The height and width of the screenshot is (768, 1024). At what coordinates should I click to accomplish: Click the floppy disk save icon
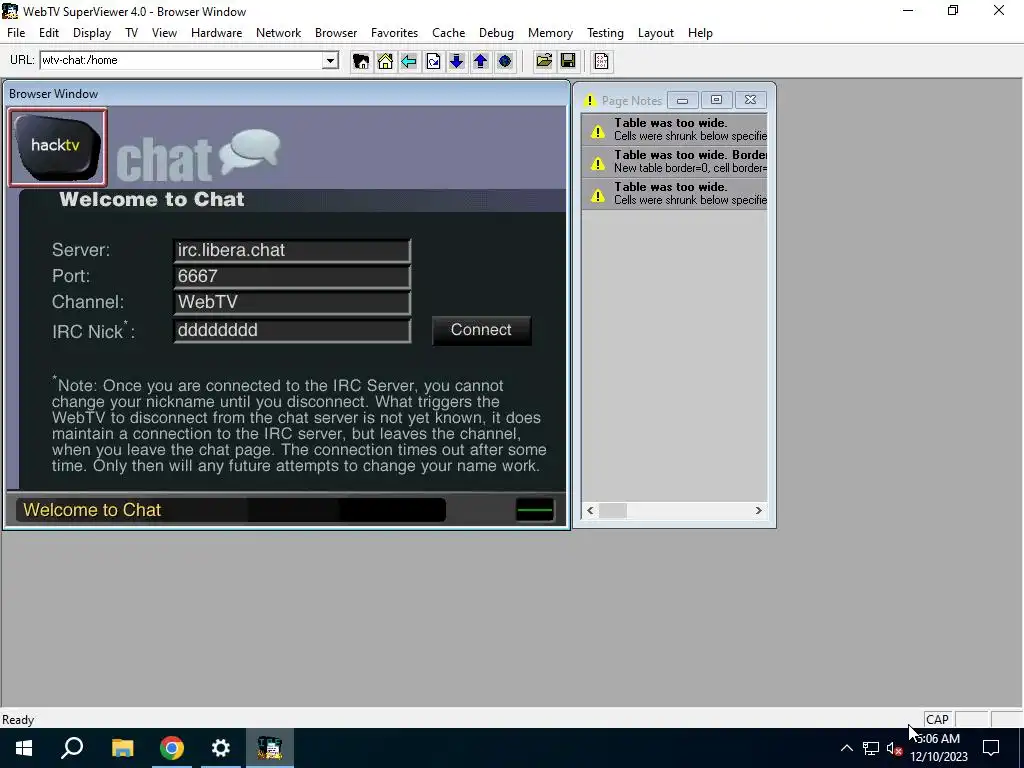tap(568, 61)
